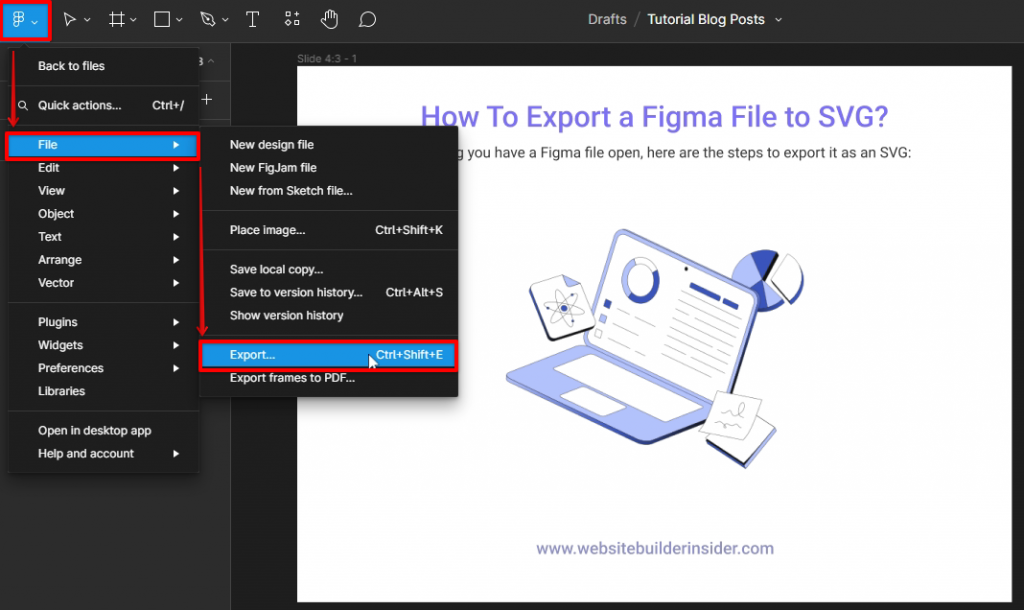Open the Resources components icon

click(x=292, y=19)
